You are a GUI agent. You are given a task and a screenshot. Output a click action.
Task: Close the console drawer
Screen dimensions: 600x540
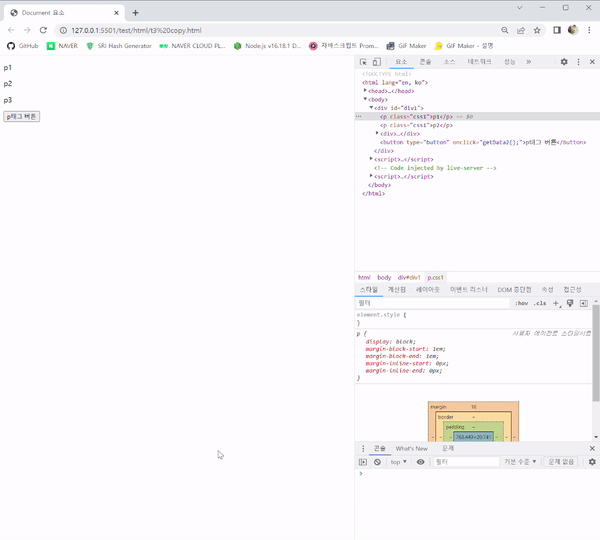pos(592,449)
